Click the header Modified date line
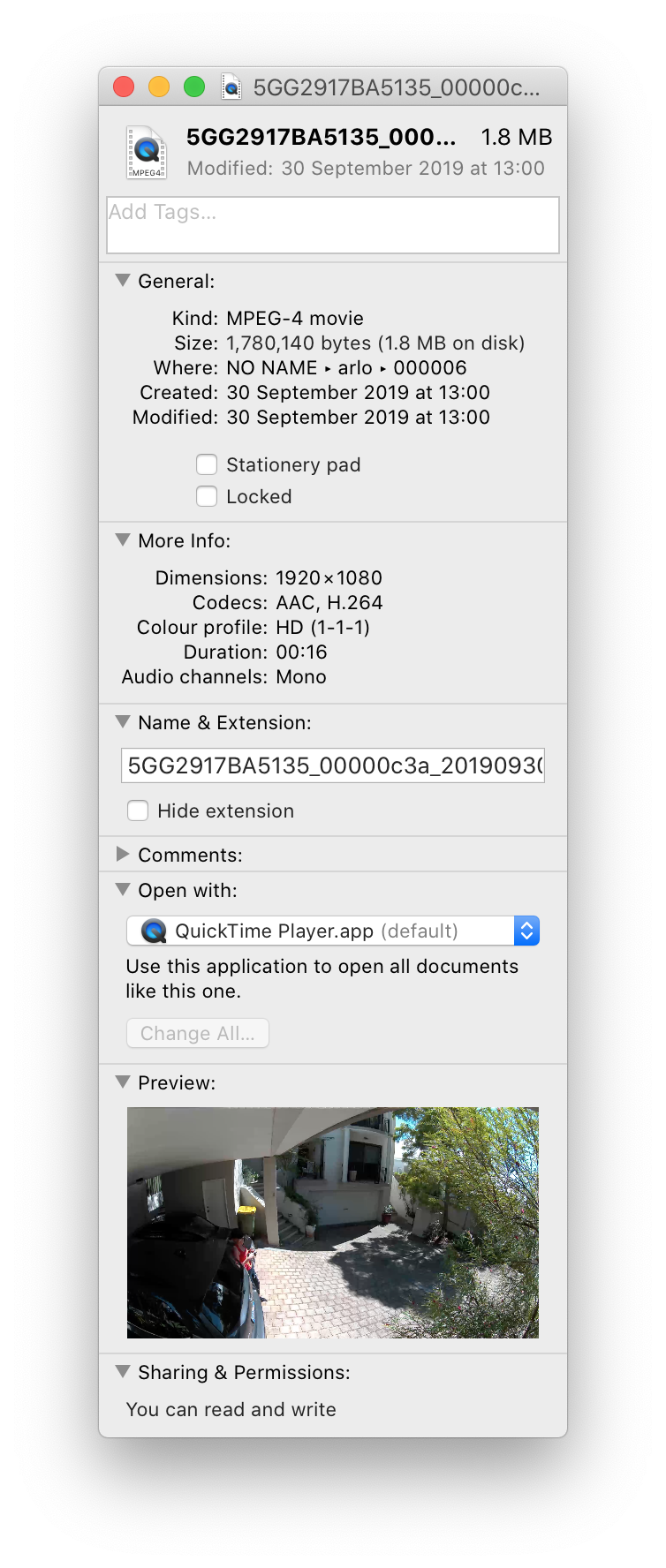The image size is (666, 1568). (x=366, y=168)
